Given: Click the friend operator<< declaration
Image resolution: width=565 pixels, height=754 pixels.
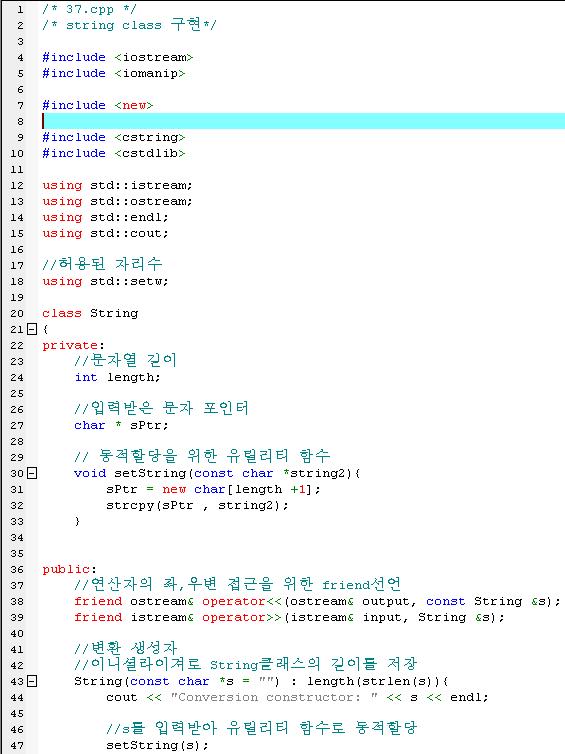Looking at the screenshot, I should (x=317, y=601).
